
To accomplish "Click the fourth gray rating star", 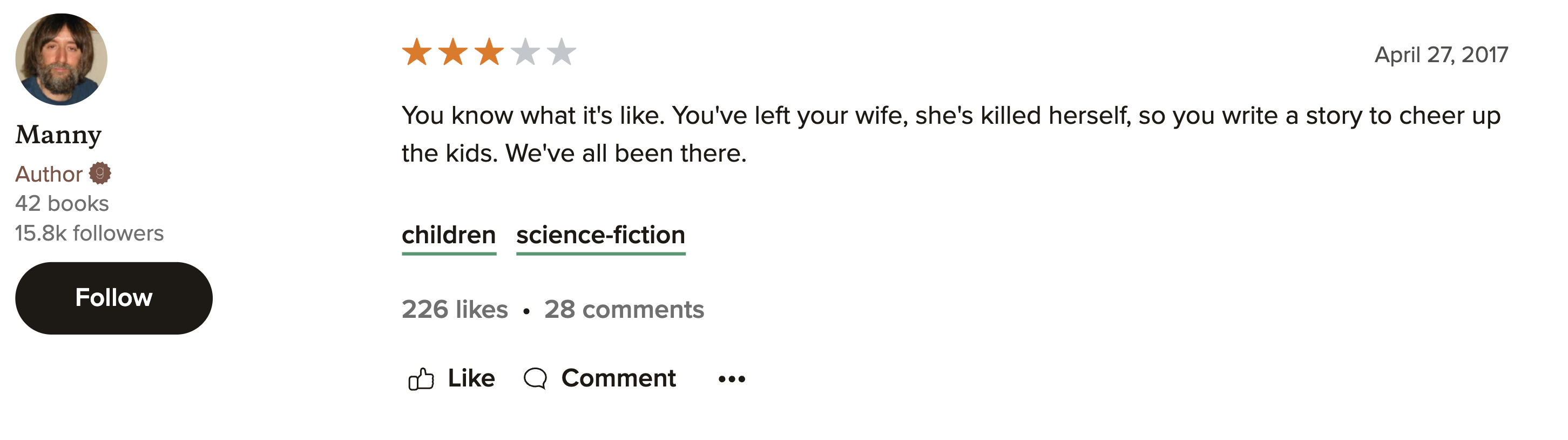I will pos(525,52).
